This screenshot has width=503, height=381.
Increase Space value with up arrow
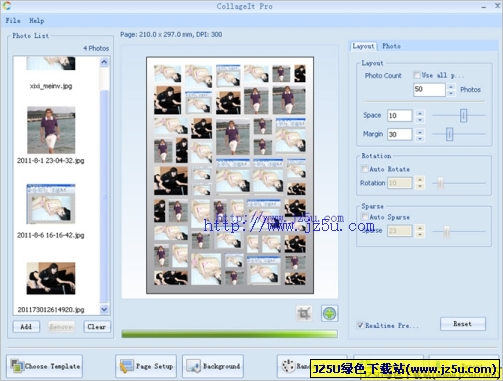(420, 113)
